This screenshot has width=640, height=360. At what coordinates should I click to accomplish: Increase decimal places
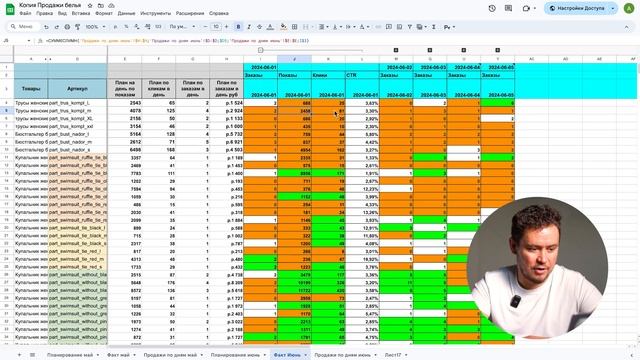(x=147, y=27)
